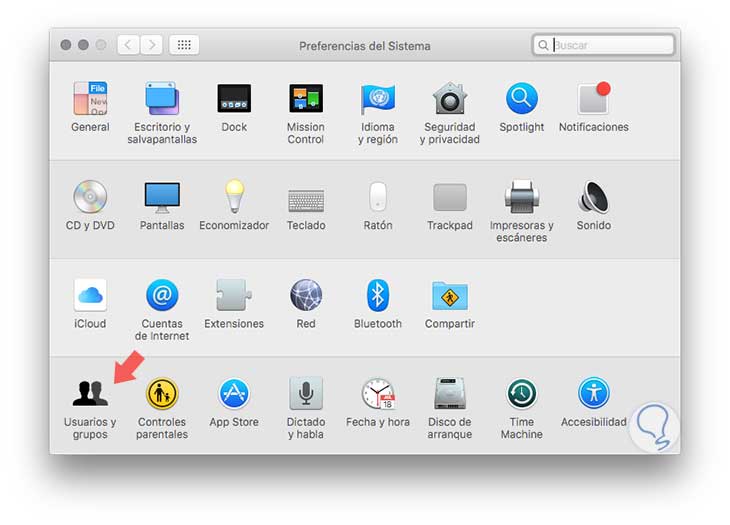730x525 pixels.
Task: Minimize the Preferencias del Sistema window
Action: click(83, 45)
